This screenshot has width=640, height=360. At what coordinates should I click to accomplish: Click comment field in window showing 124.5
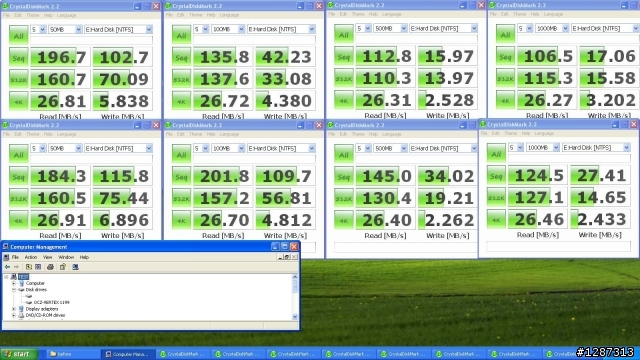click(x=558, y=246)
